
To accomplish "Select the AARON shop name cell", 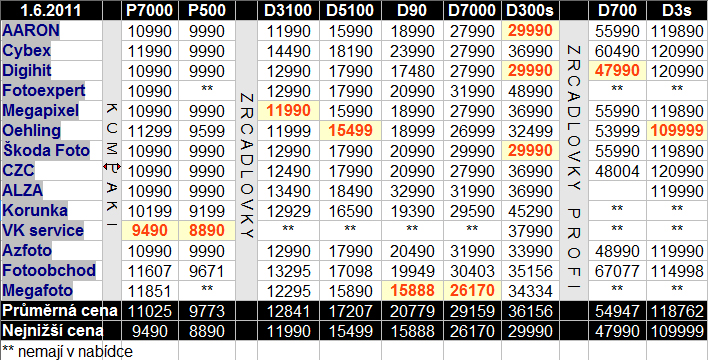I will (31, 30).
